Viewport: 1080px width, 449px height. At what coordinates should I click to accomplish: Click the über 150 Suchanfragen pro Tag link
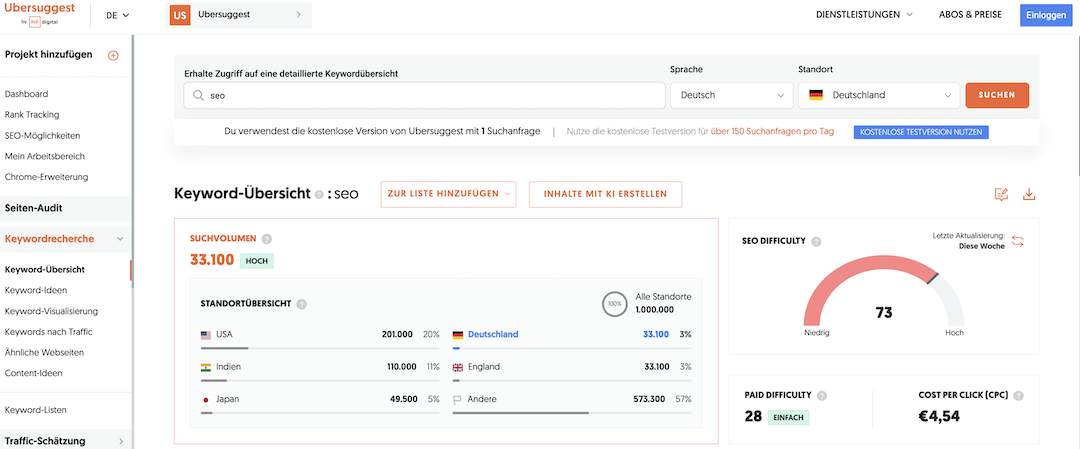tap(772, 131)
